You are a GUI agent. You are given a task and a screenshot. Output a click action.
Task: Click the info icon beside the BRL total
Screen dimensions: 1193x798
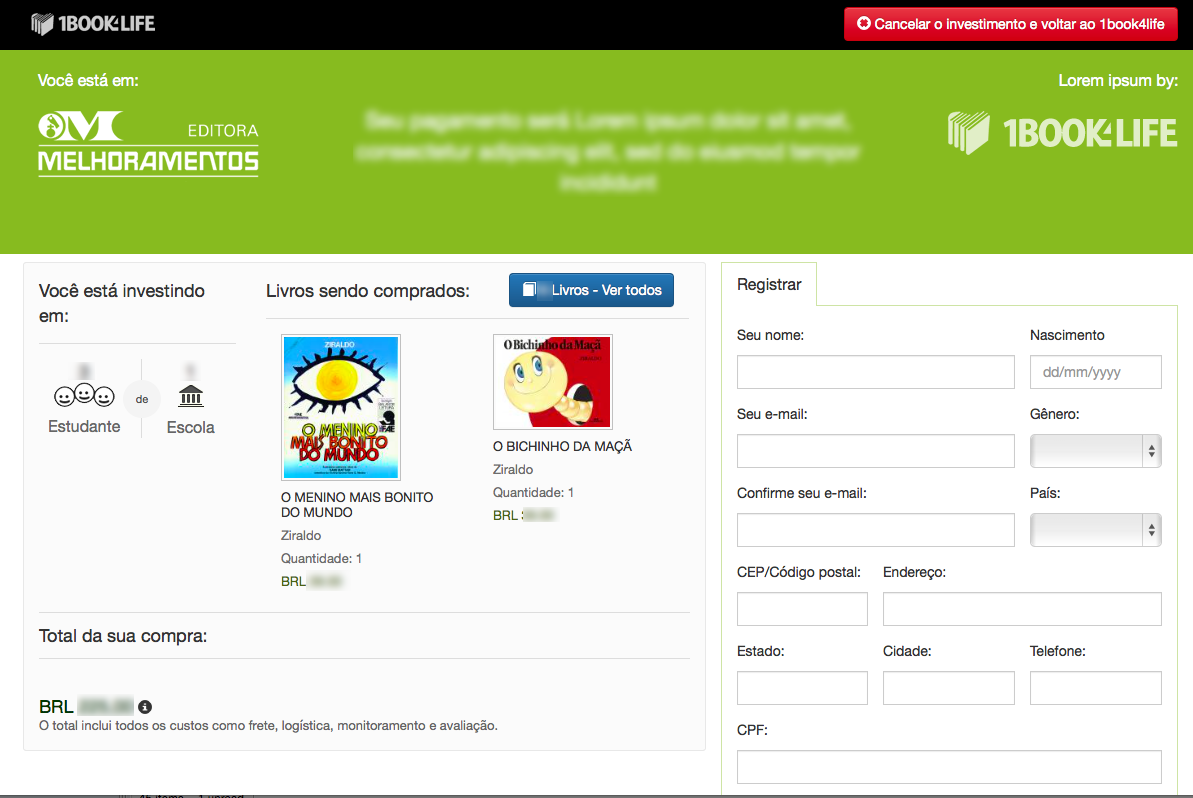145,707
